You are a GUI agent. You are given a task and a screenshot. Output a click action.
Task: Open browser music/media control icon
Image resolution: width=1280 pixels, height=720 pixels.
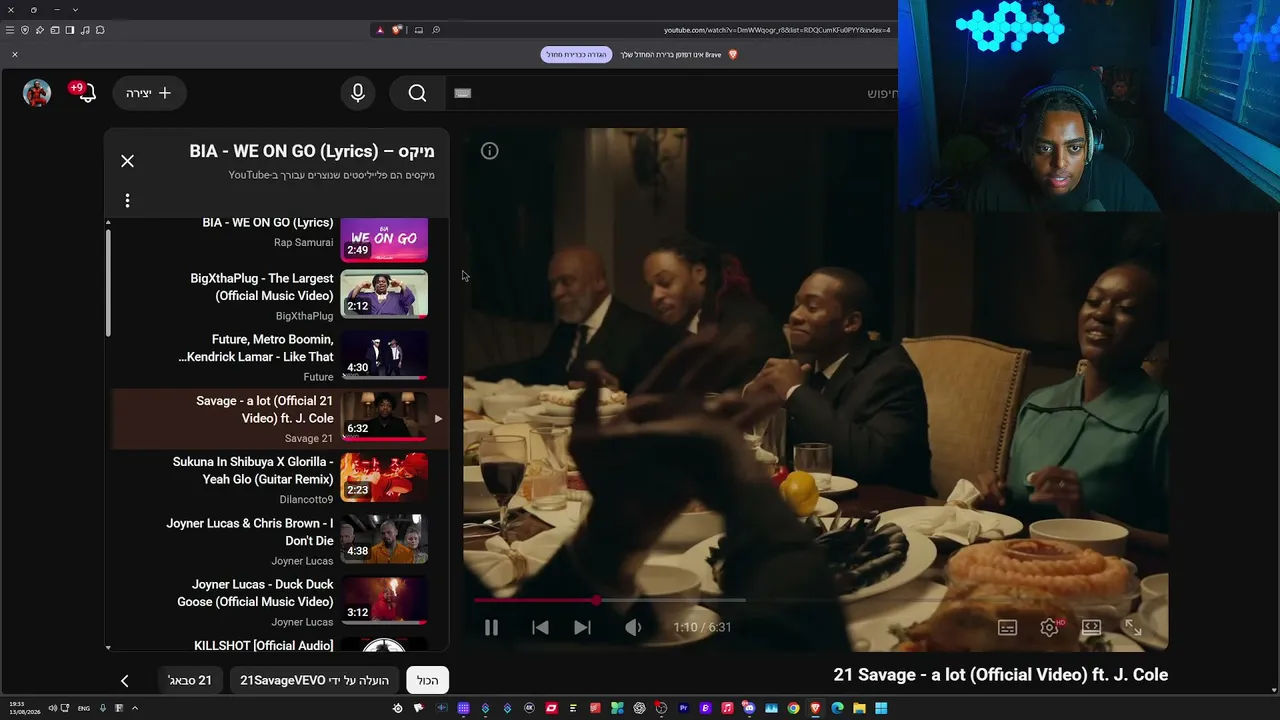tap(85, 30)
